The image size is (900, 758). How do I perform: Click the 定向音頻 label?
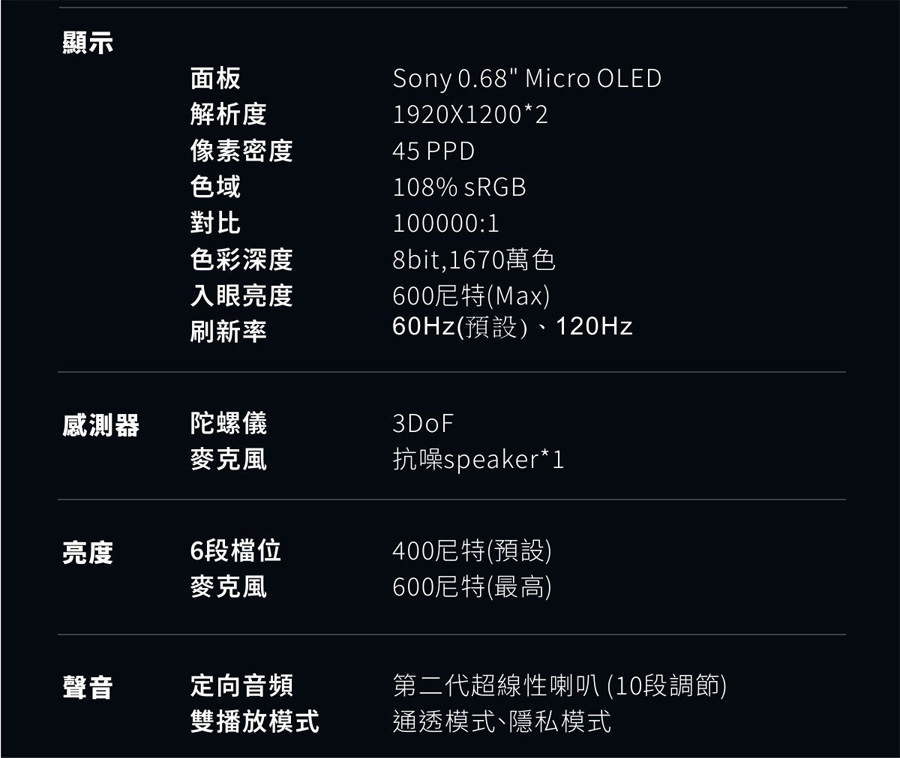241,686
